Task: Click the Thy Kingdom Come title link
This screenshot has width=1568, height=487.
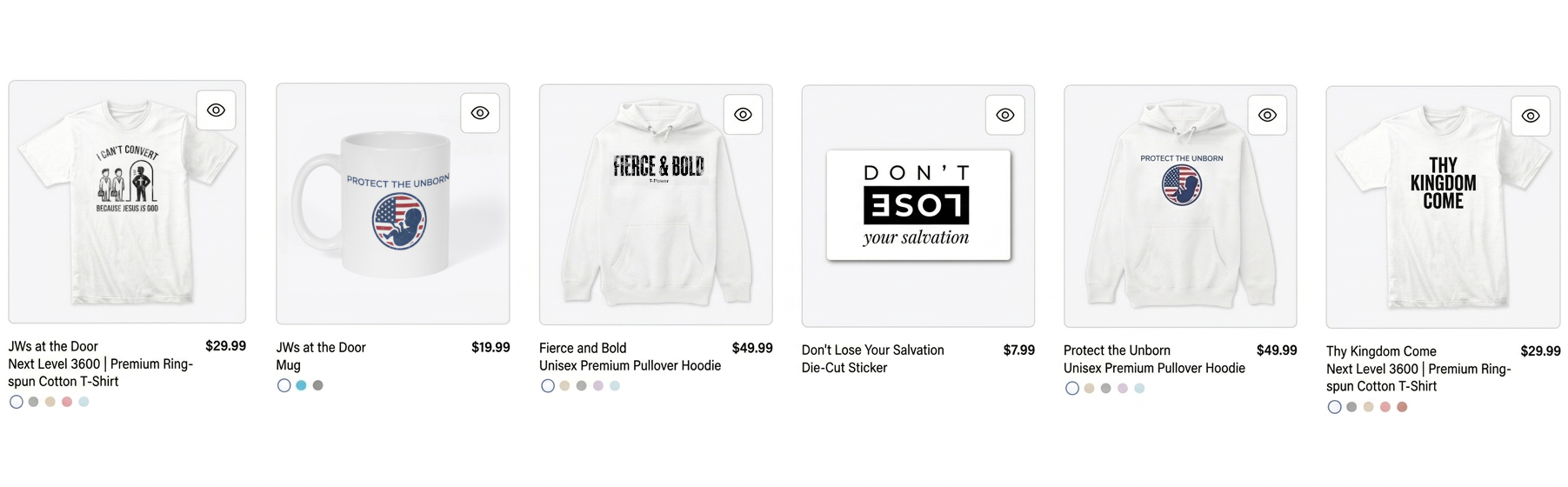Action: pyautogui.click(x=1381, y=351)
